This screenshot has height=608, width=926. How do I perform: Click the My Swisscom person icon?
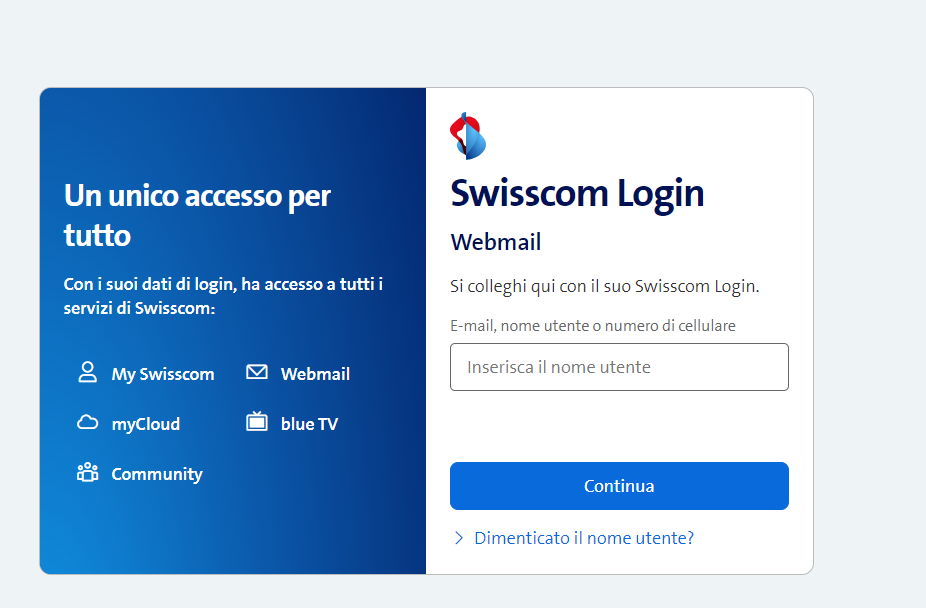pyautogui.click(x=87, y=373)
